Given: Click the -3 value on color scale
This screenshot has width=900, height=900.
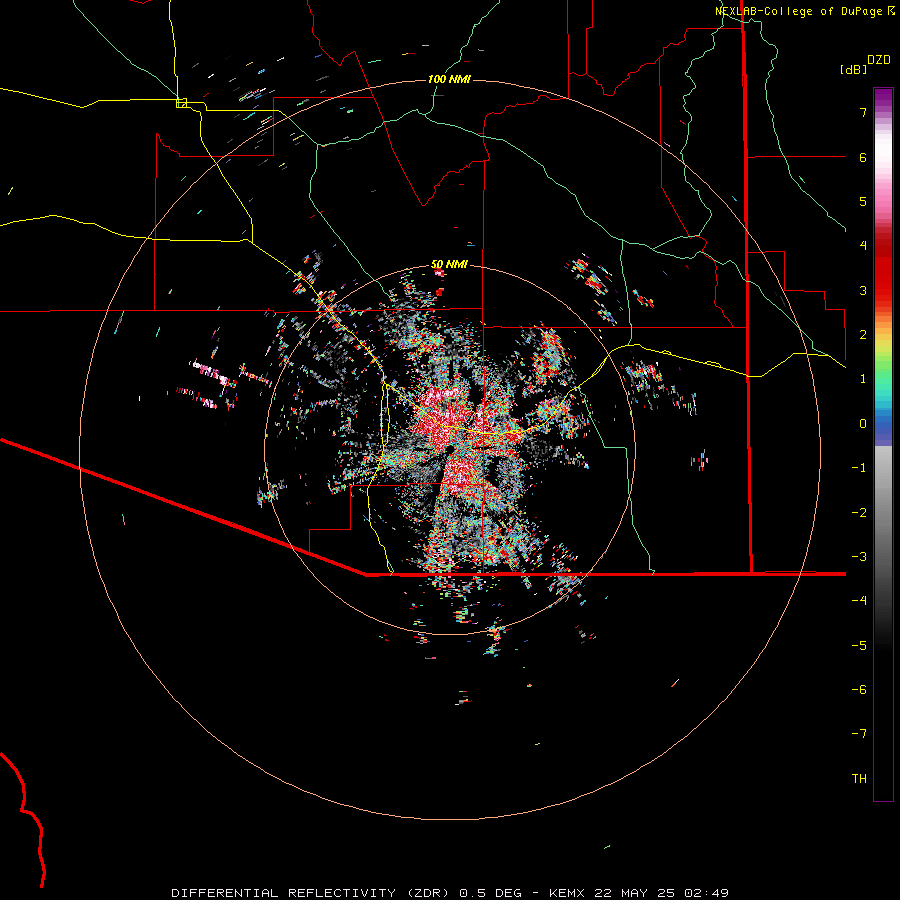Looking at the screenshot, I should tap(859, 557).
